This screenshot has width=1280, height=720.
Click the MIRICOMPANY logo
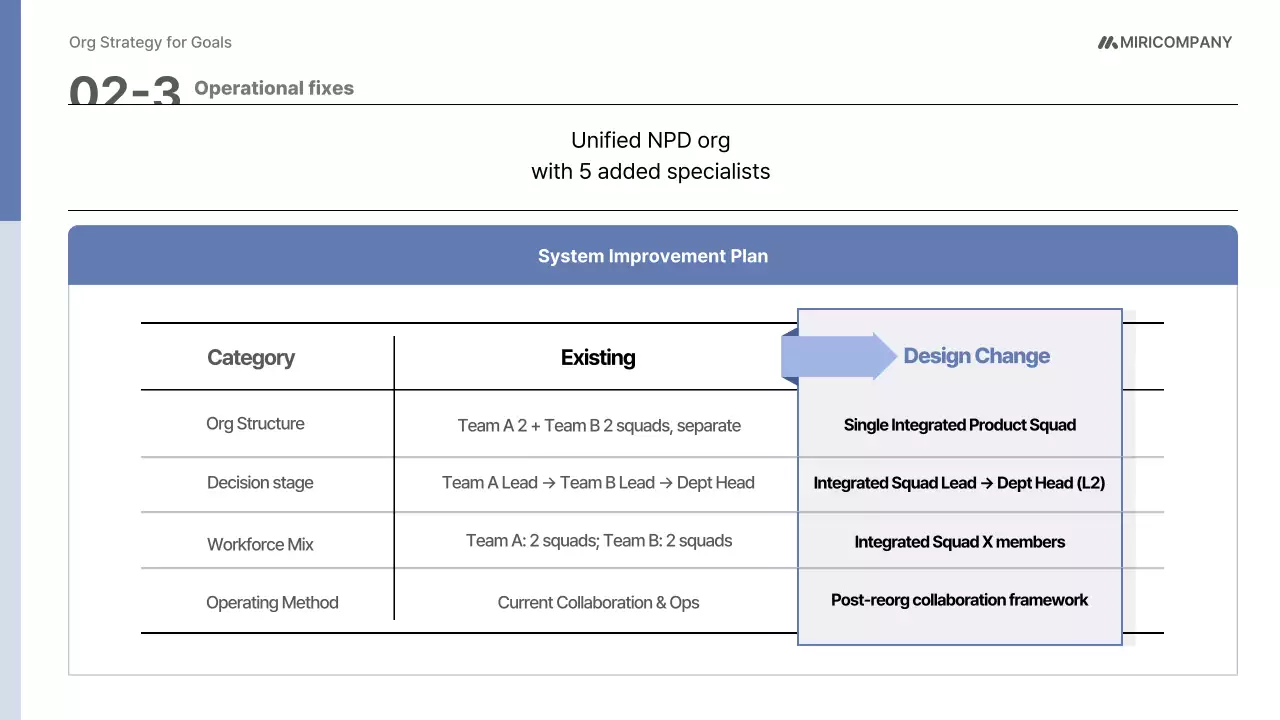pos(1165,42)
